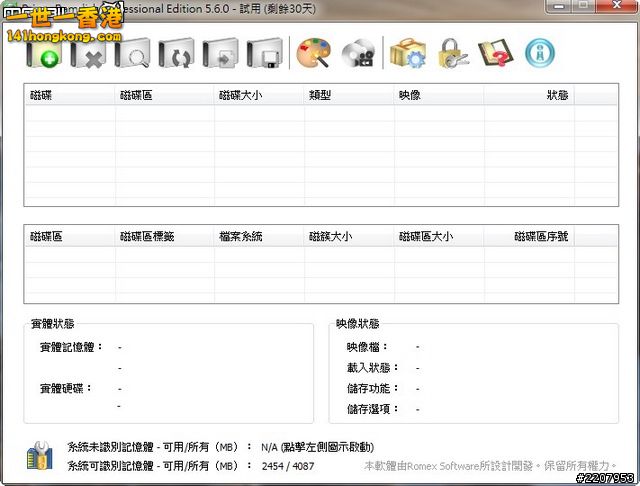Click the create new disk icon
Image resolution: width=640 pixels, height=486 pixels.
tap(45, 53)
